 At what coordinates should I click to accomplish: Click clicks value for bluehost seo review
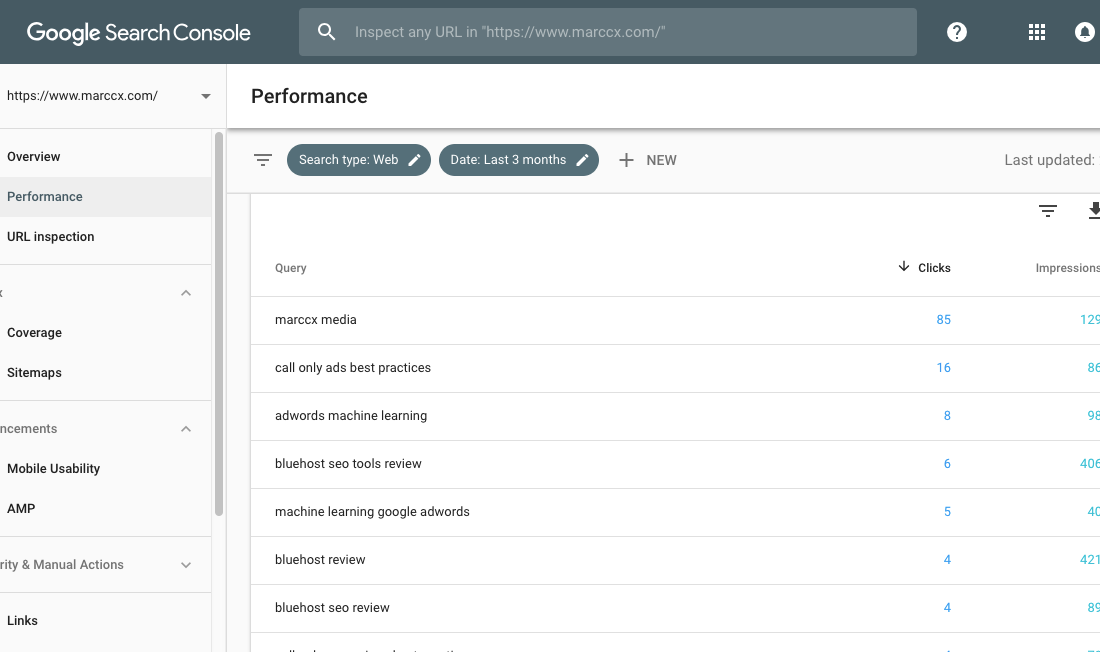[x=947, y=608]
